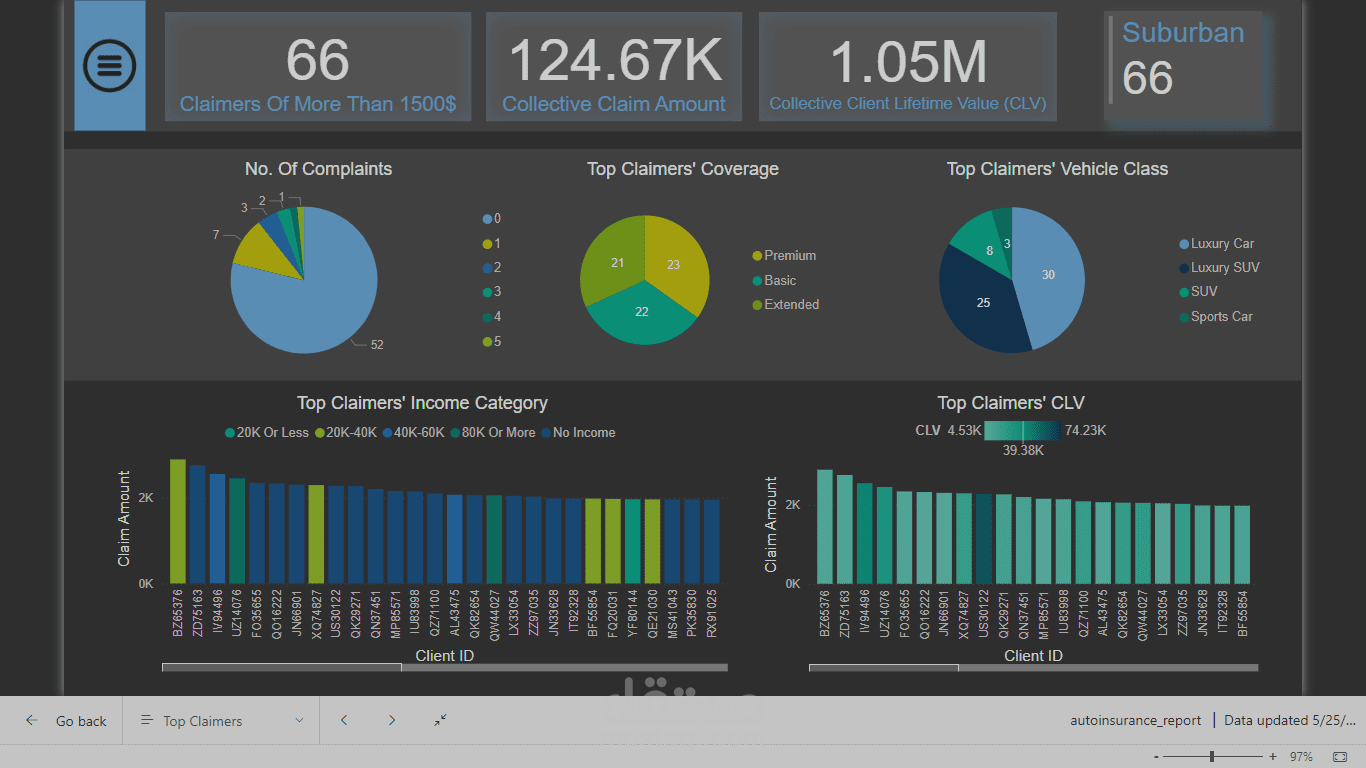
Task: Click the fit to page icon
Action: pos(1340,757)
